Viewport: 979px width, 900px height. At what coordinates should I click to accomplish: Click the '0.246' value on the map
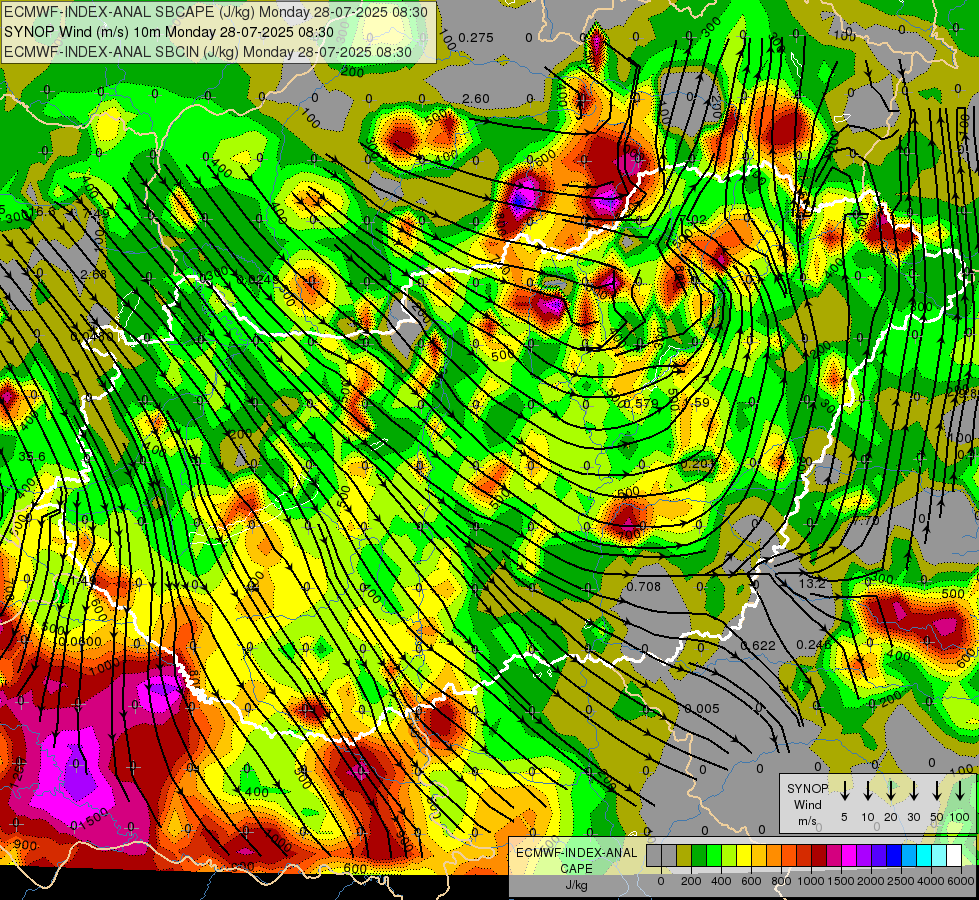(814, 644)
